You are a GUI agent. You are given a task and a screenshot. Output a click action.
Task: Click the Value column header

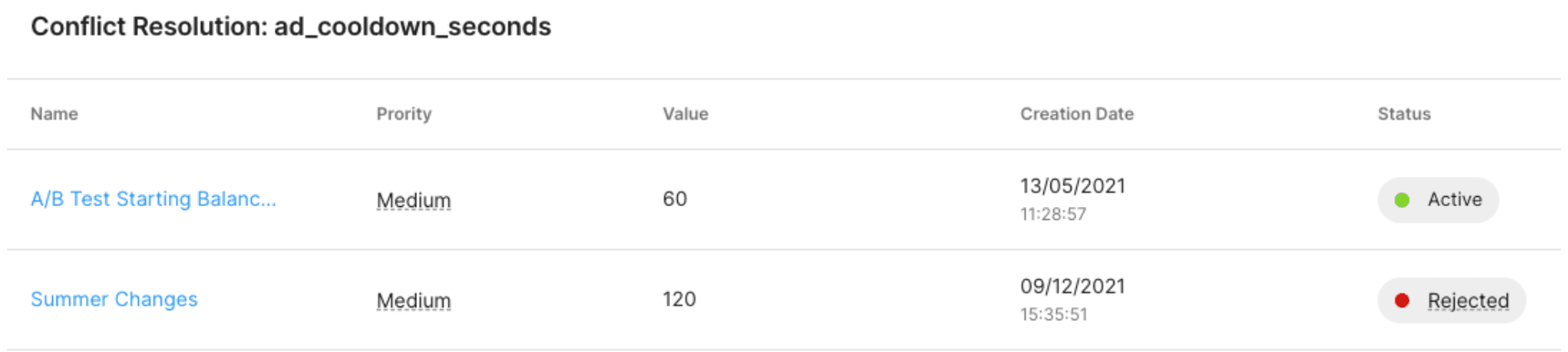(685, 114)
